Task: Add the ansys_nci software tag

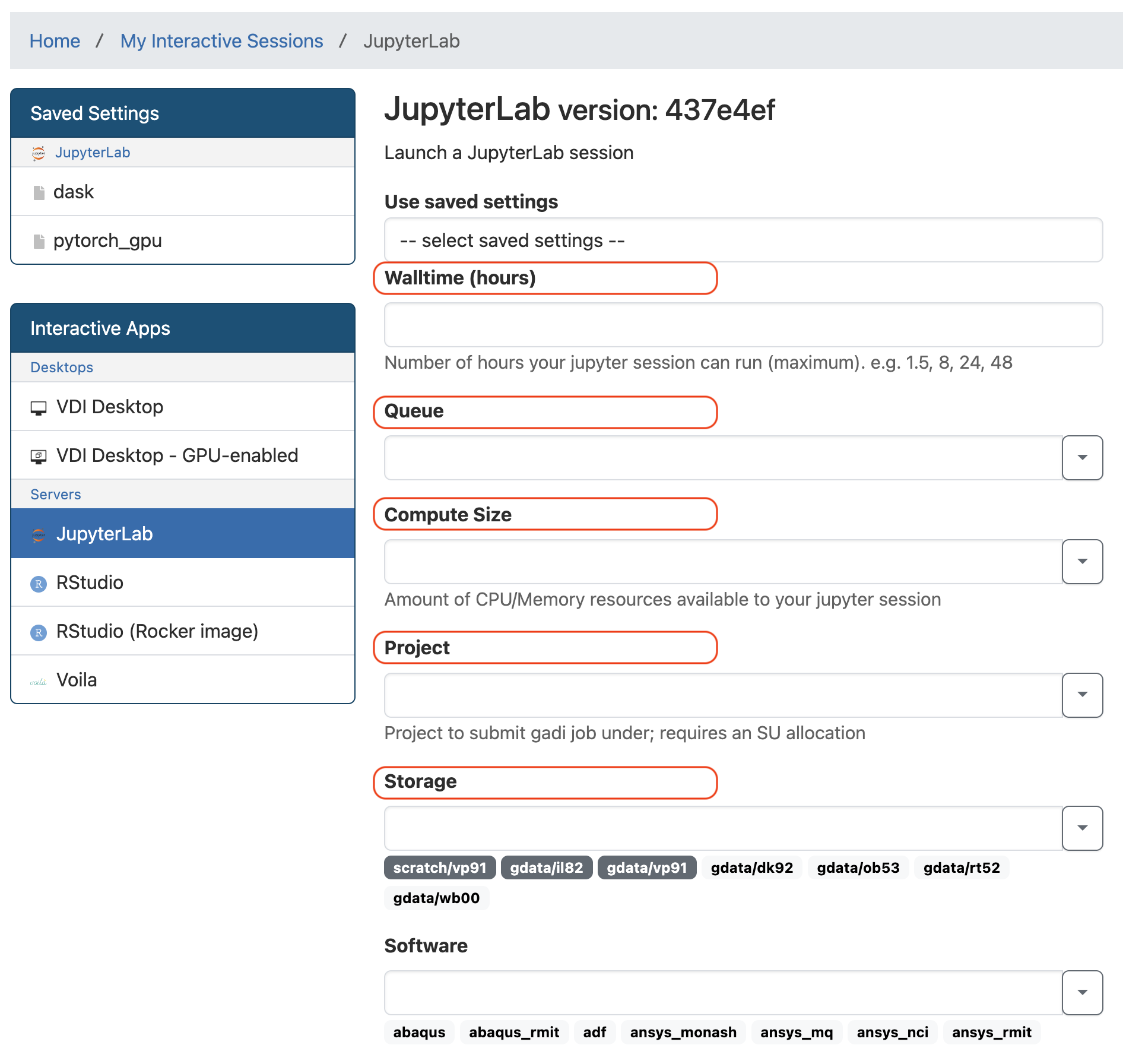Action: (x=893, y=1032)
